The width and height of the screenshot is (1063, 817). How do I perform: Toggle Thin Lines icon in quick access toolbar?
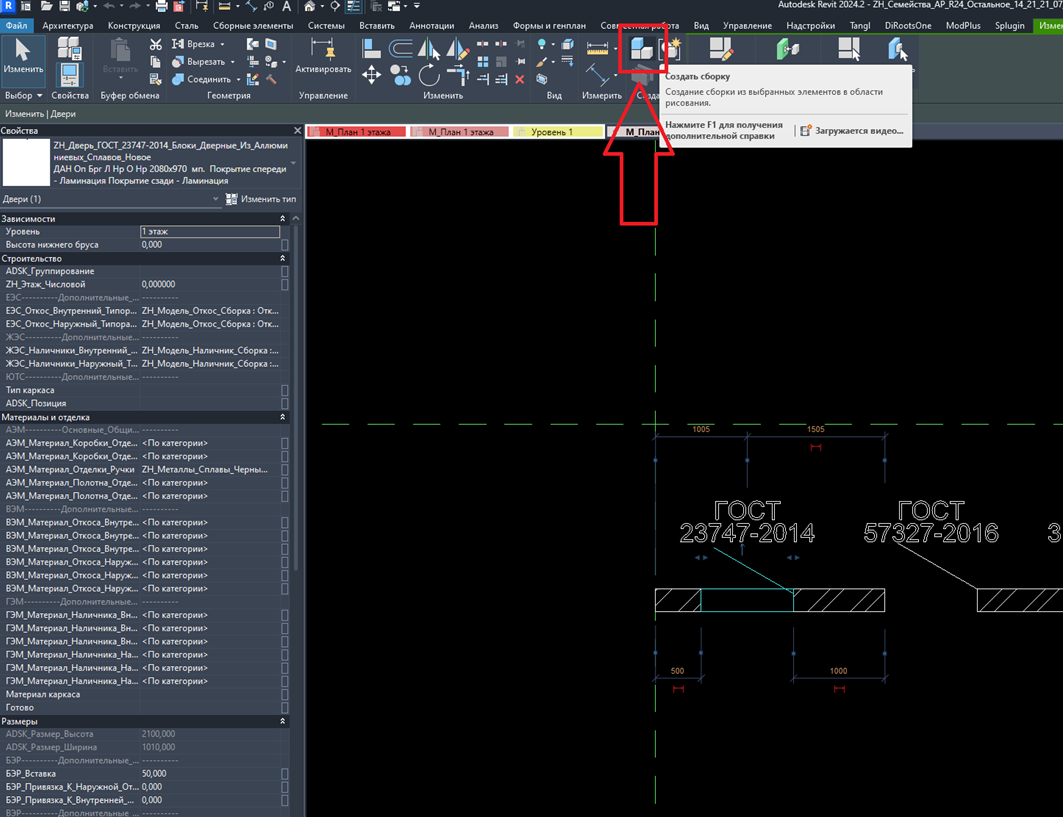353,6
